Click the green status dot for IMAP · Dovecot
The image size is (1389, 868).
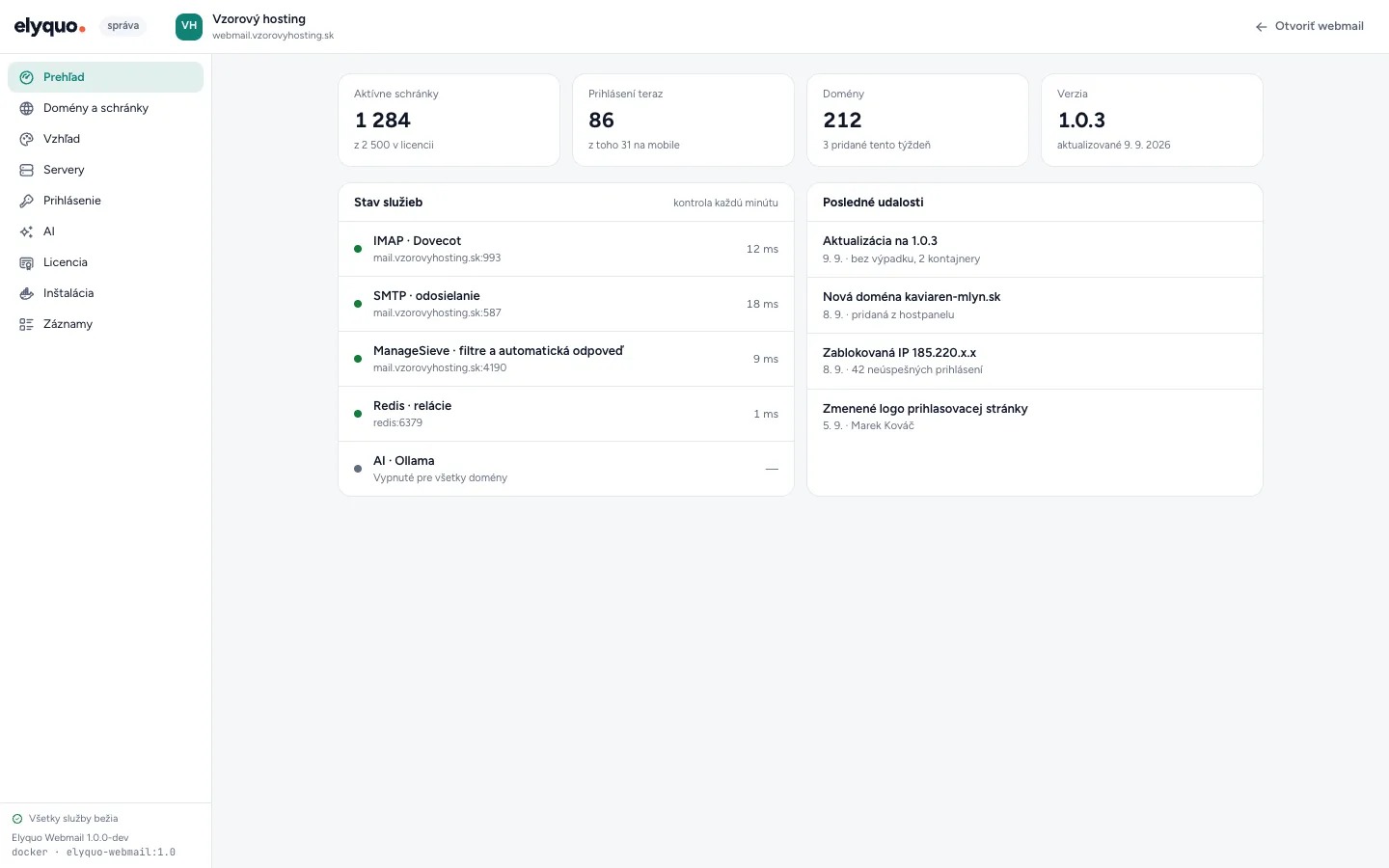point(358,249)
